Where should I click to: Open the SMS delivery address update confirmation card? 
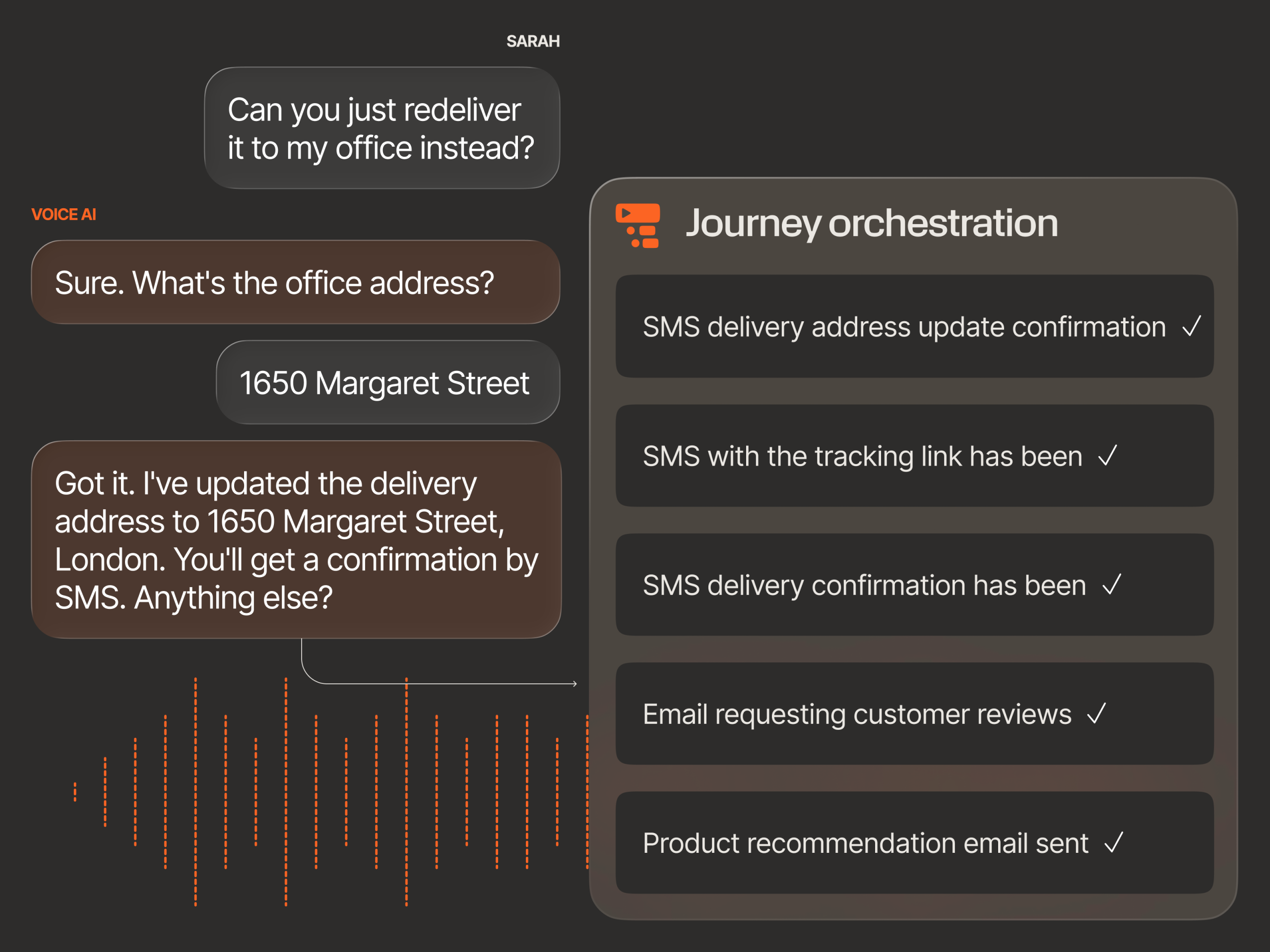coord(914,326)
